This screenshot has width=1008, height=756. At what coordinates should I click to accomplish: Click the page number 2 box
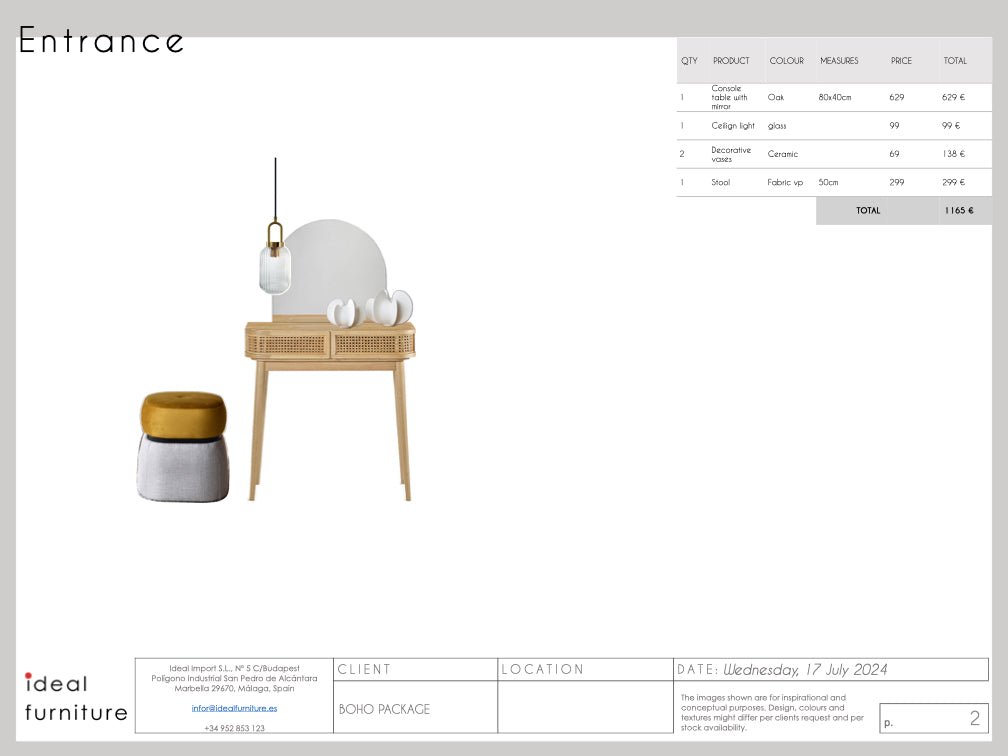pos(933,718)
